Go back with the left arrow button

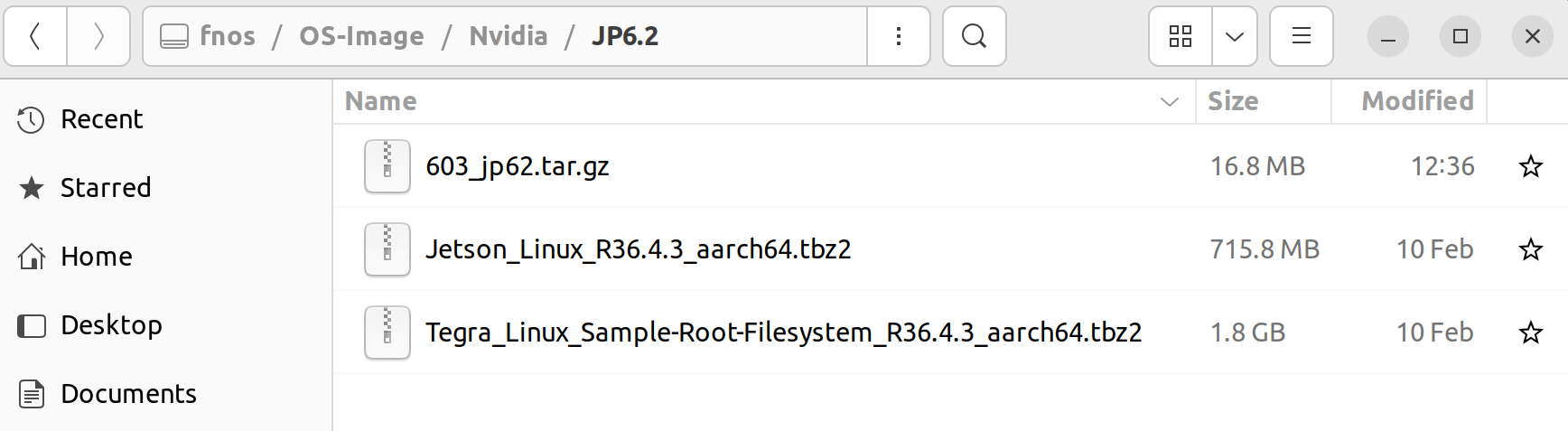pos(35,36)
